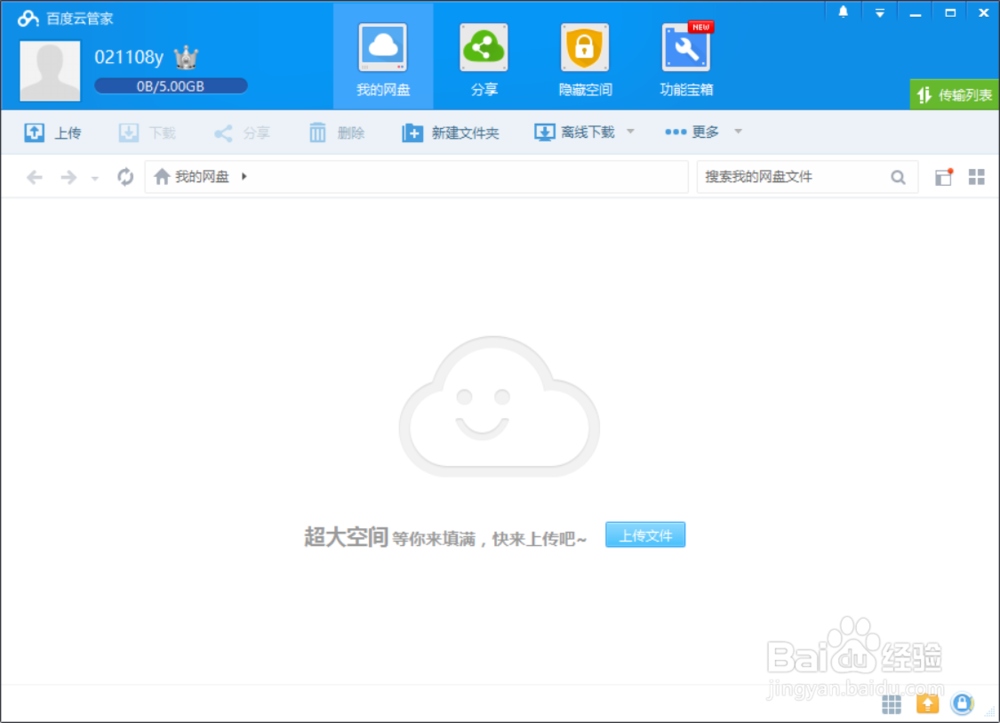This screenshot has width=1000, height=723.
Task: Open notifications via the bell icon
Action: (x=841, y=12)
